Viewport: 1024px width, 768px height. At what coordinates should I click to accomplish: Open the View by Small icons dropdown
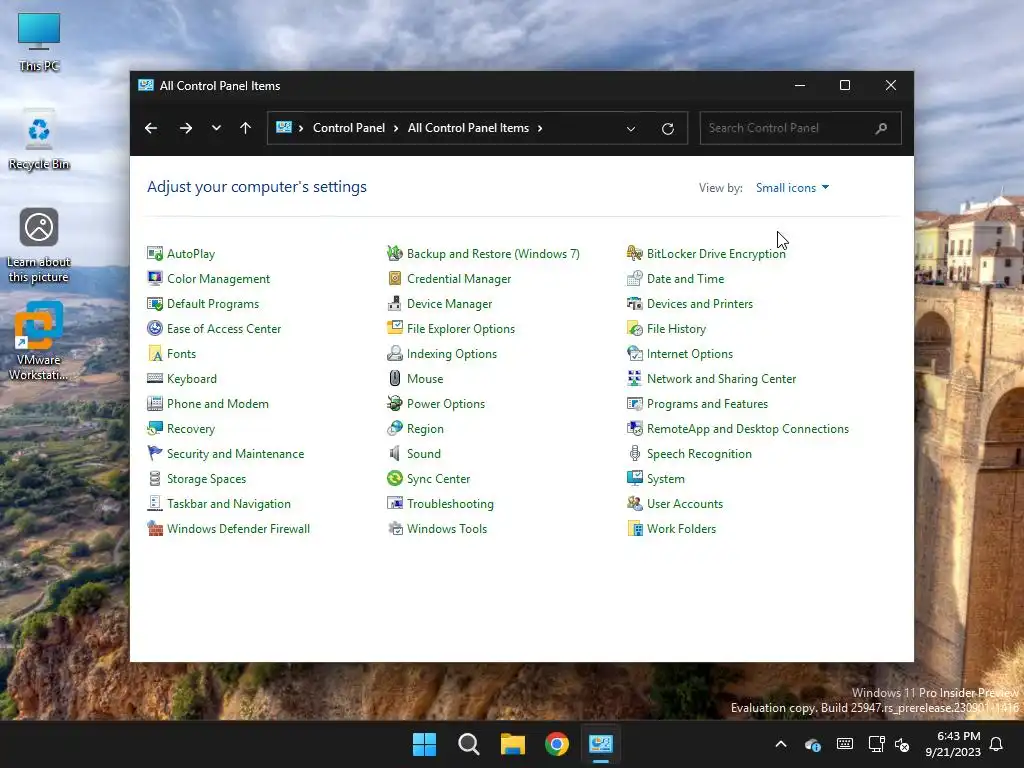792,187
